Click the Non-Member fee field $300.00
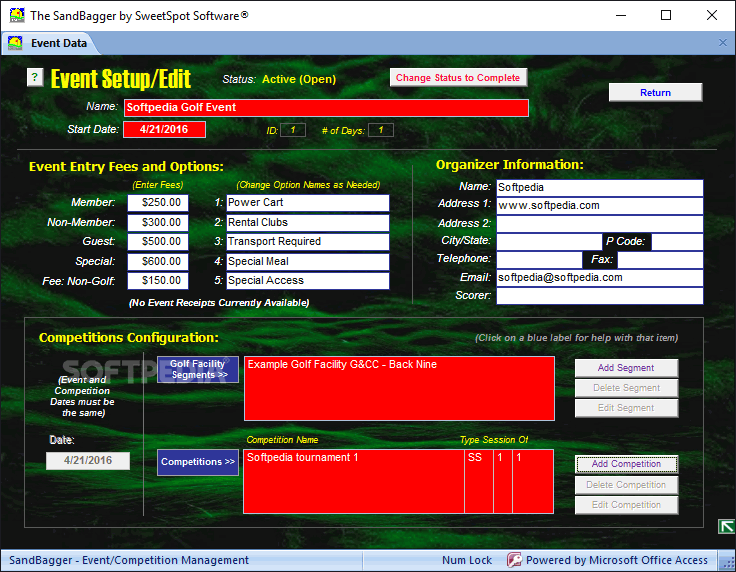Viewport: 736px width, 572px height. coord(158,222)
